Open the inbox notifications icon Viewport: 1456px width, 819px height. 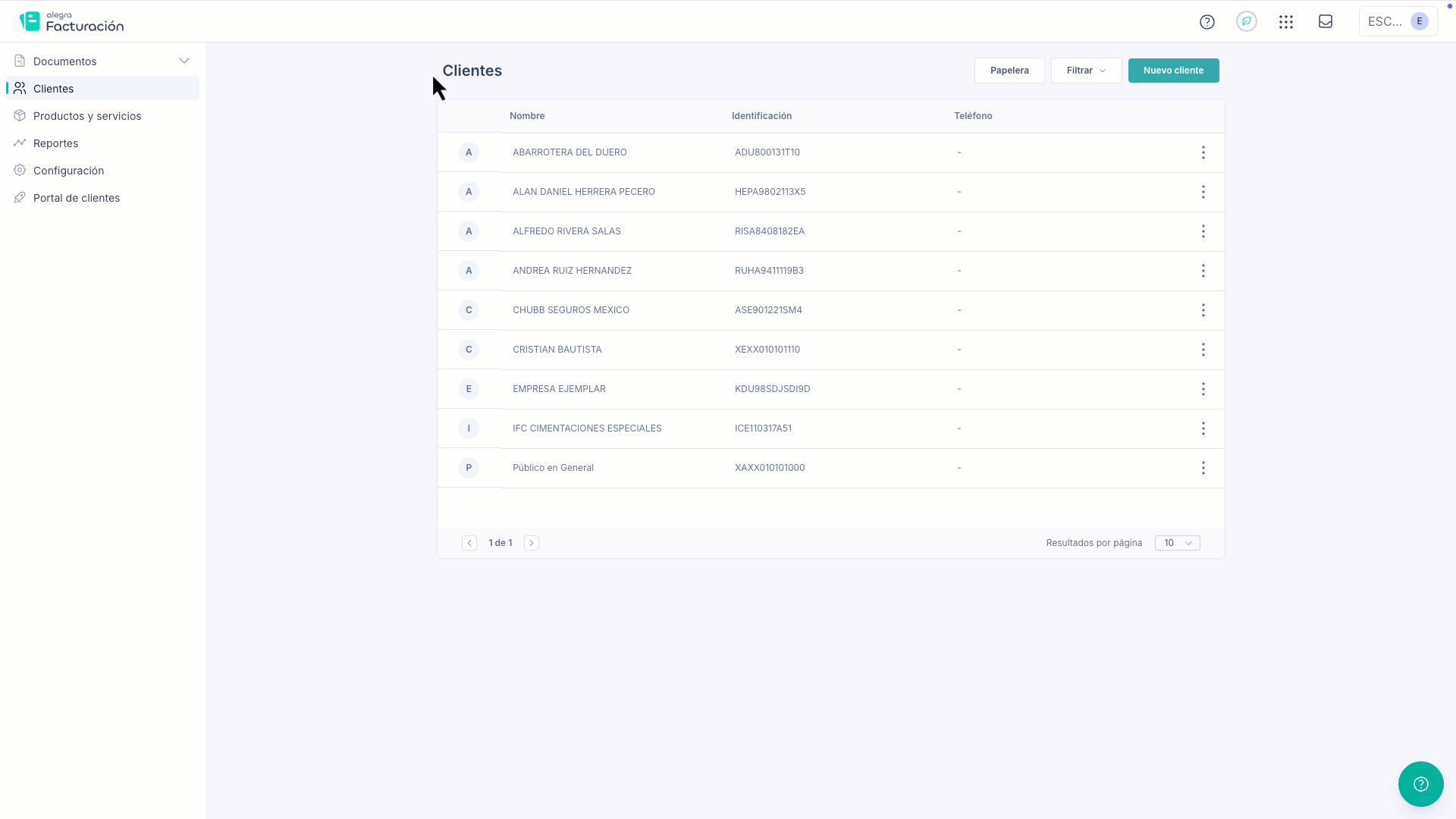[1325, 22]
